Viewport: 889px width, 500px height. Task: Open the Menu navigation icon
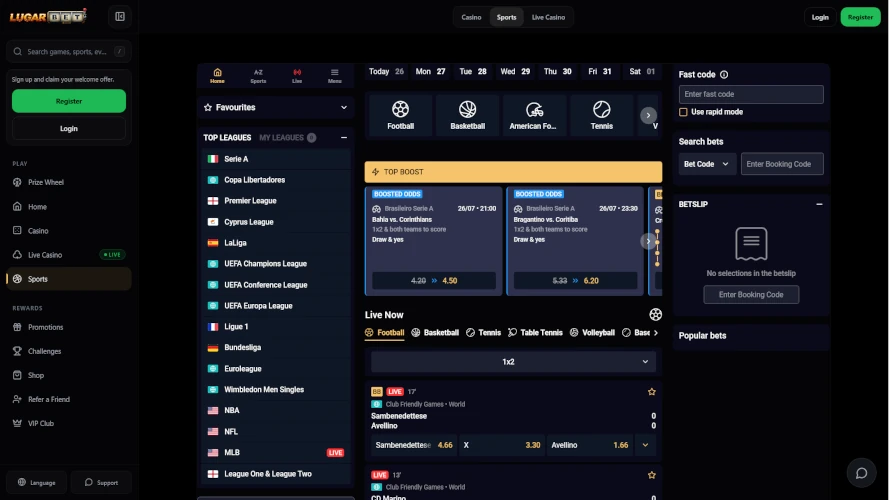pos(335,76)
